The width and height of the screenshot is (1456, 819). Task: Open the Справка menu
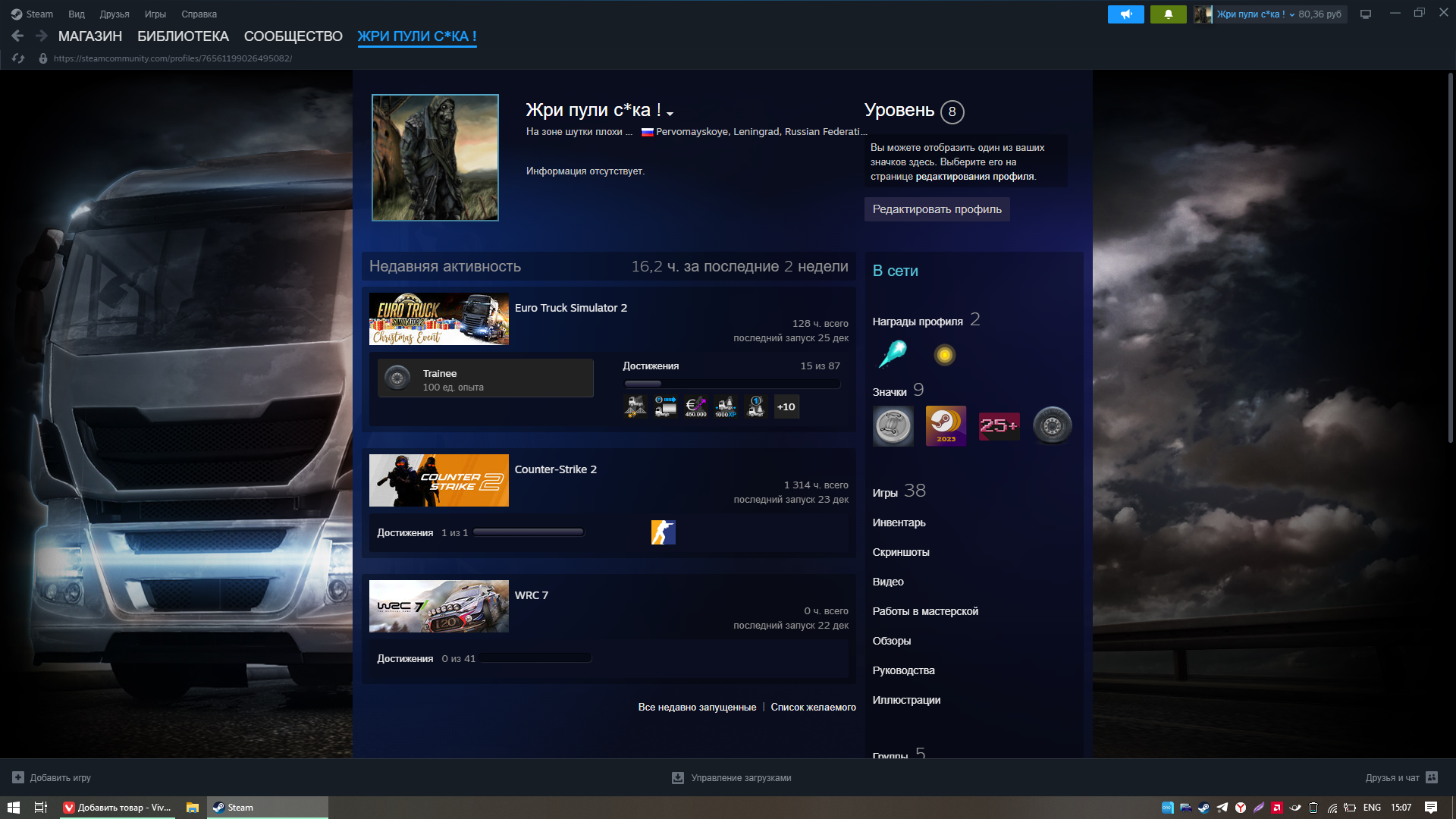pyautogui.click(x=199, y=14)
